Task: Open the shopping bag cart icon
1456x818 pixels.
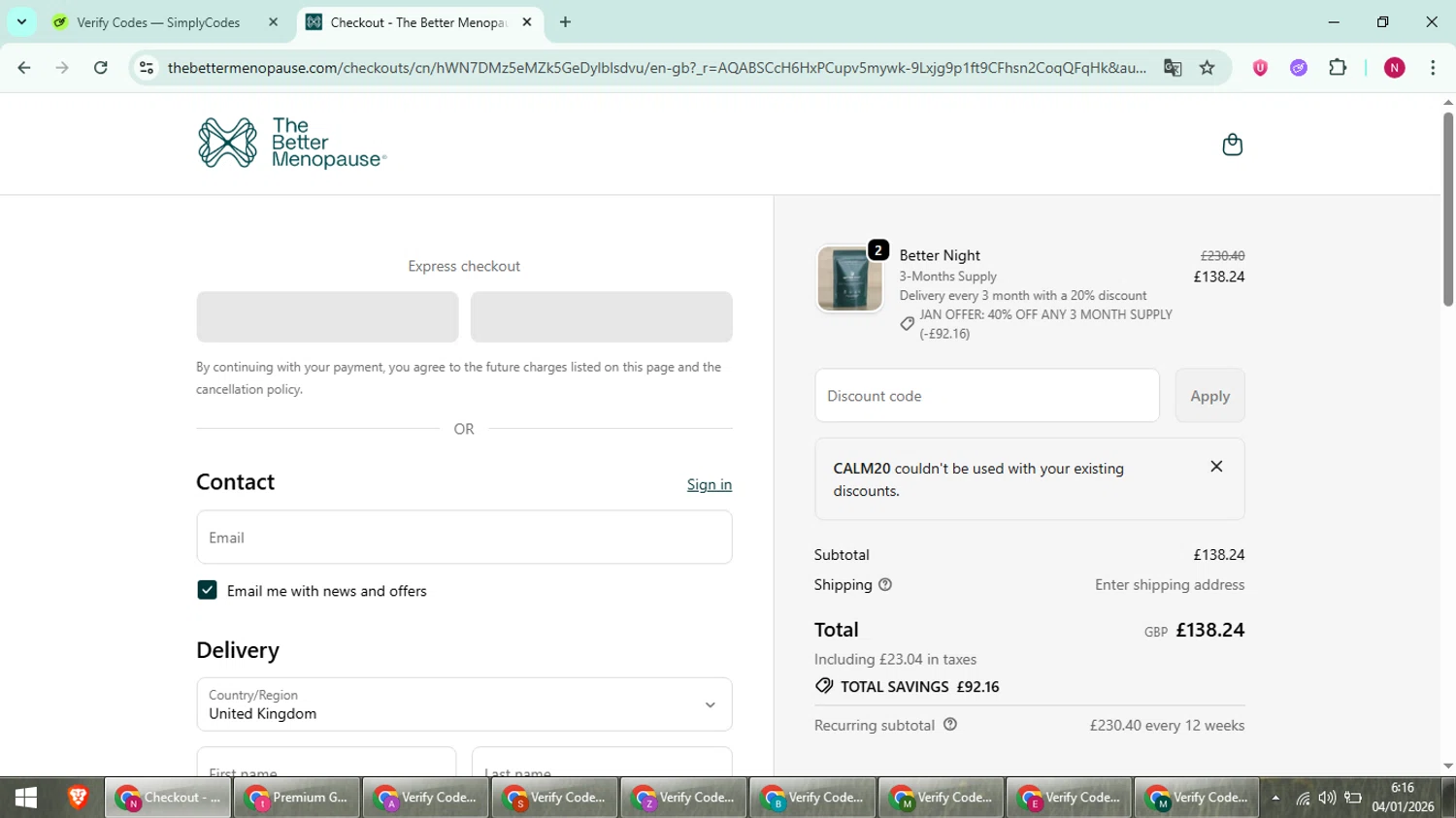Action: click(1232, 145)
